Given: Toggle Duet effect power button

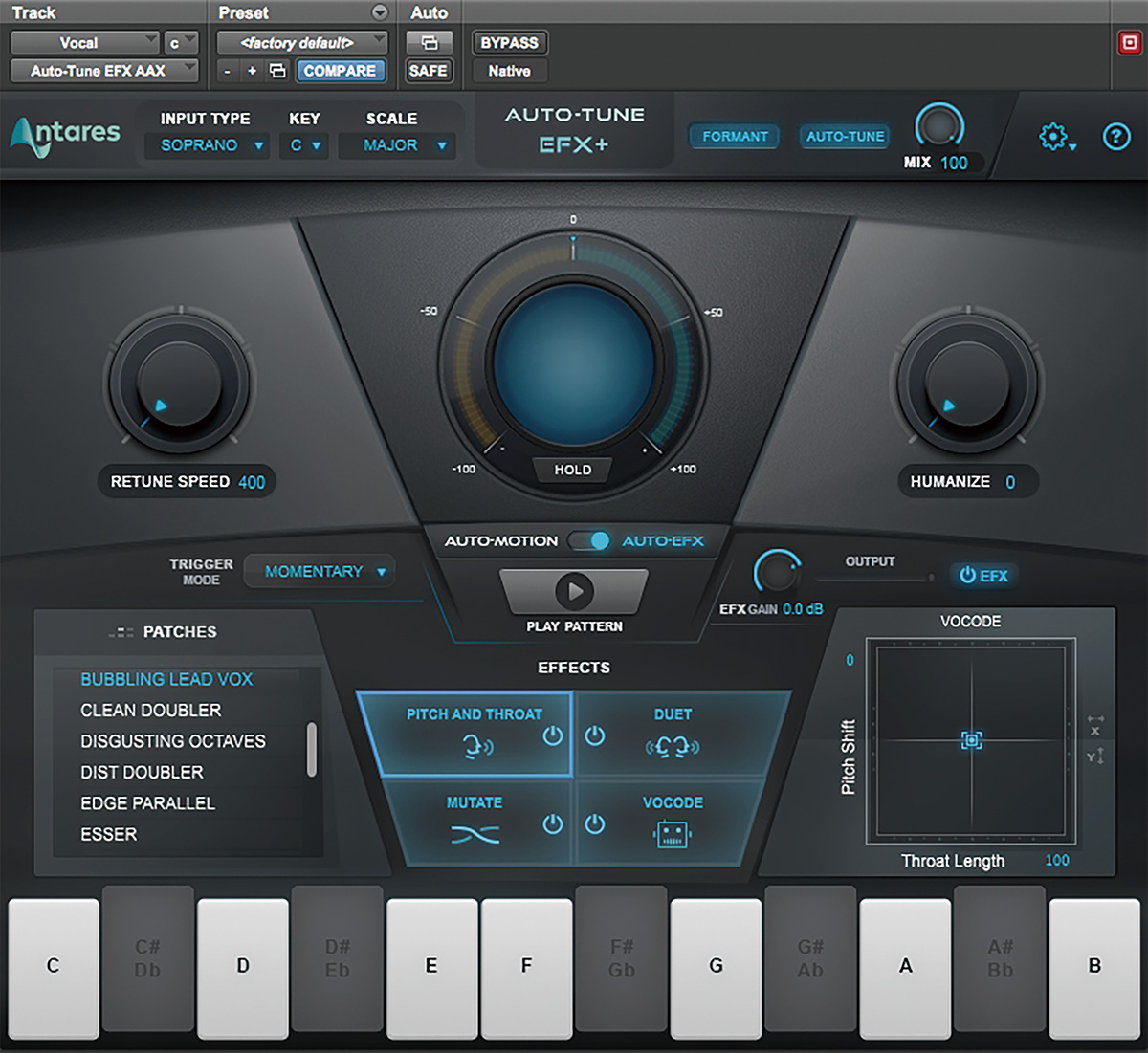Looking at the screenshot, I should 595,735.
